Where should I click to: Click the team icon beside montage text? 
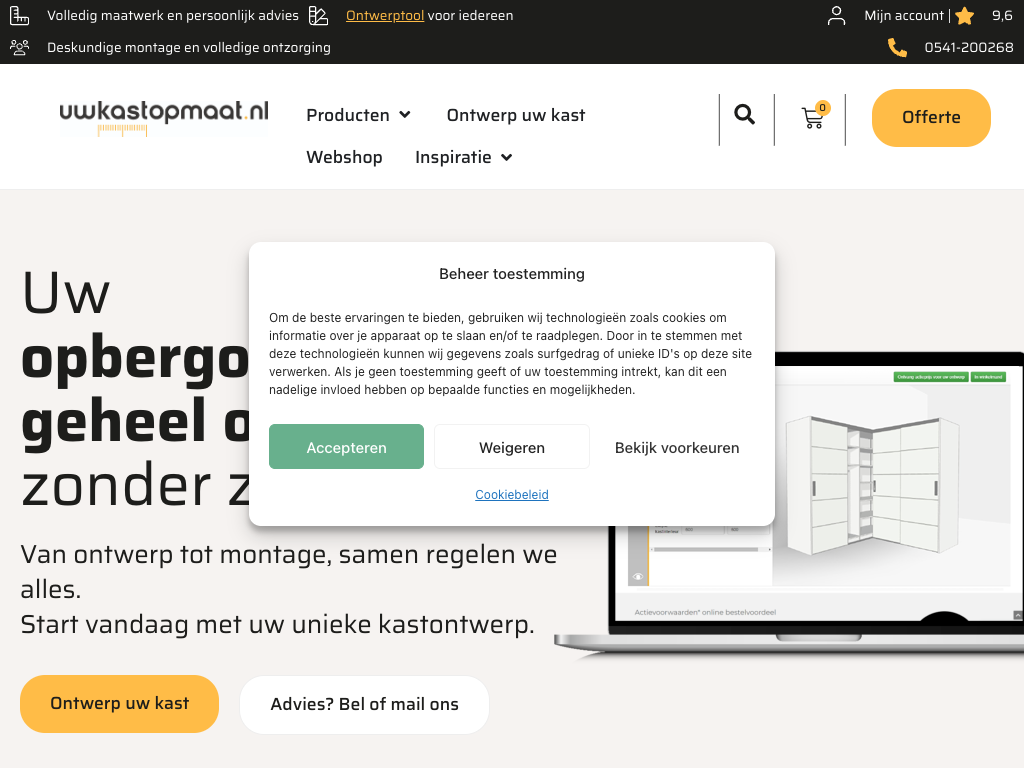[20, 48]
